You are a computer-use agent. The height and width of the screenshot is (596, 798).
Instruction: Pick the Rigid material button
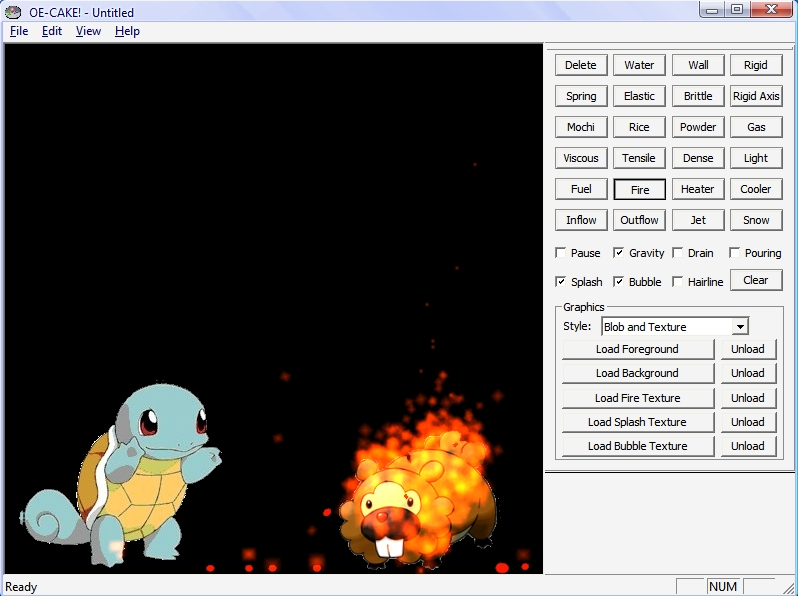click(756, 65)
